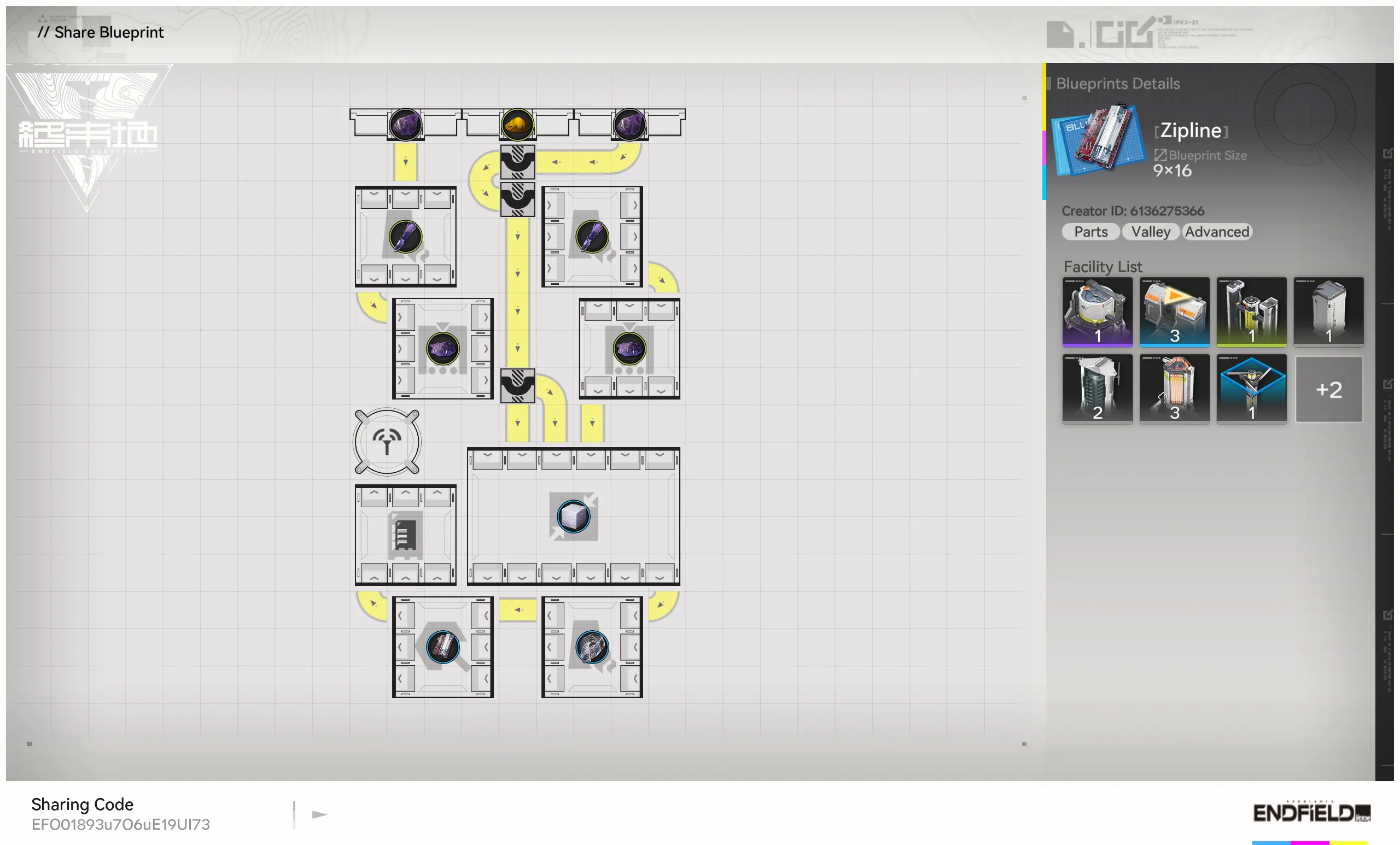Select the grey tower facility count 1
The height and width of the screenshot is (845, 1400).
[1328, 312]
